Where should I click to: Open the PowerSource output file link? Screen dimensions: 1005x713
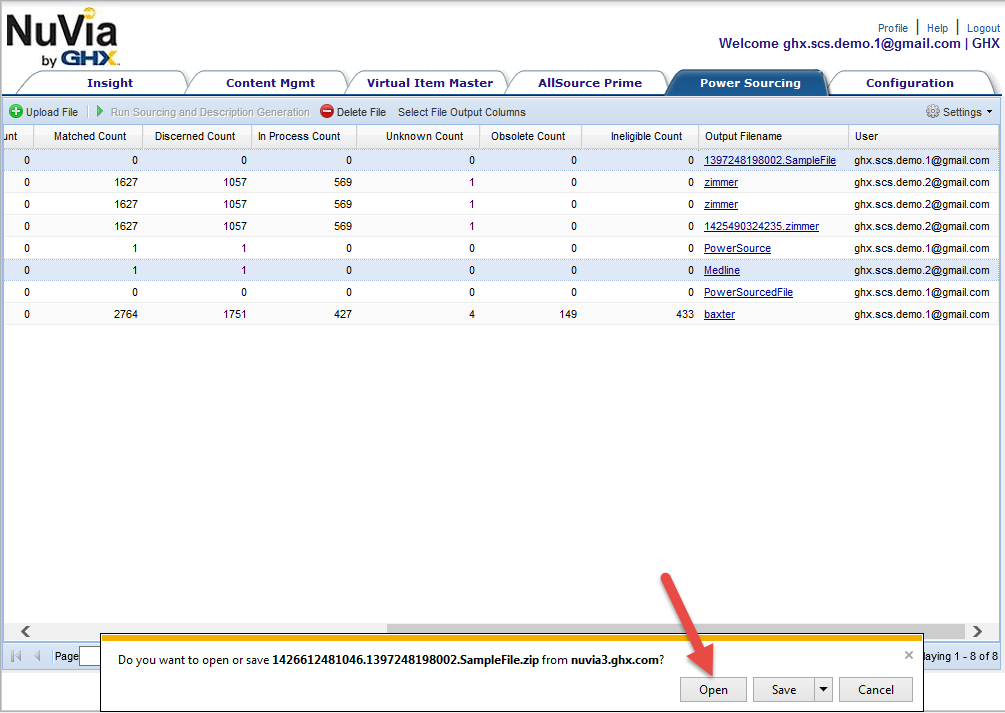click(x=737, y=248)
